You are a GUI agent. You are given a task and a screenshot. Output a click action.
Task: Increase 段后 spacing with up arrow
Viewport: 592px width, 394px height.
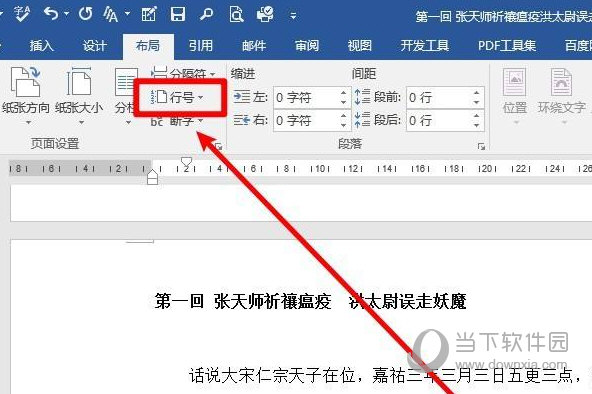pos(476,116)
